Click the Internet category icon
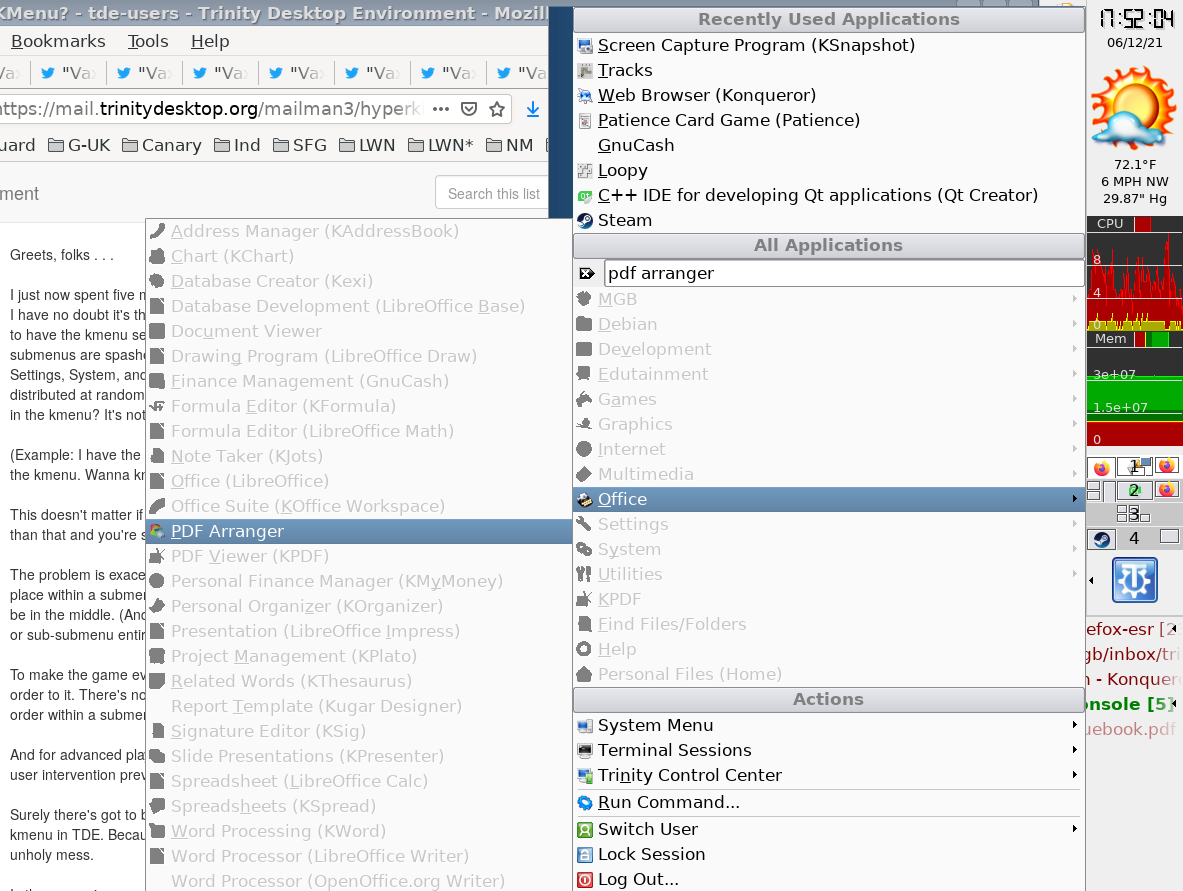The image size is (1183, 891). (x=585, y=449)
